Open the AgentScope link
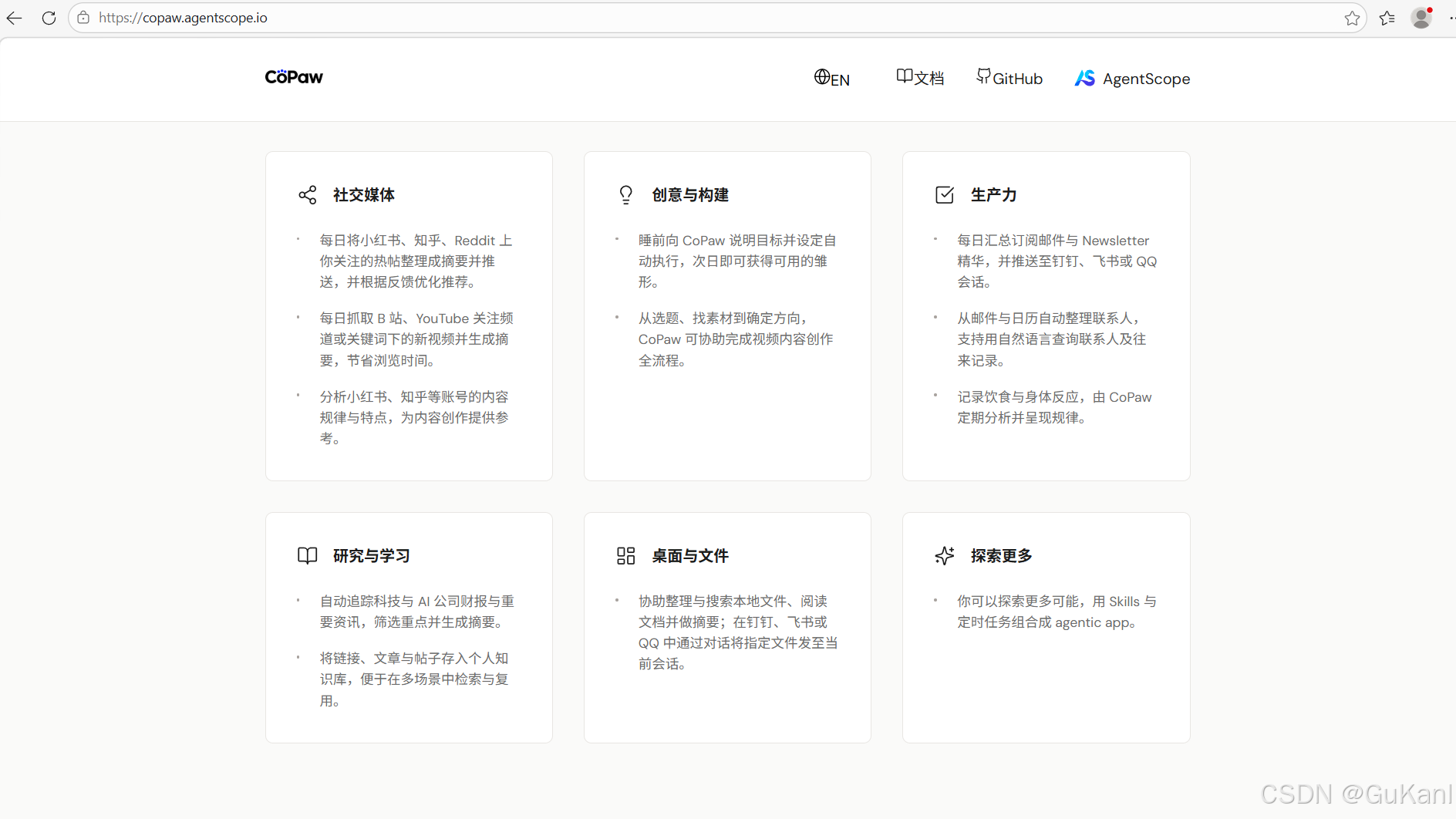The width and height of the screenshot is (1456, 819). [x=1132, y=78]
